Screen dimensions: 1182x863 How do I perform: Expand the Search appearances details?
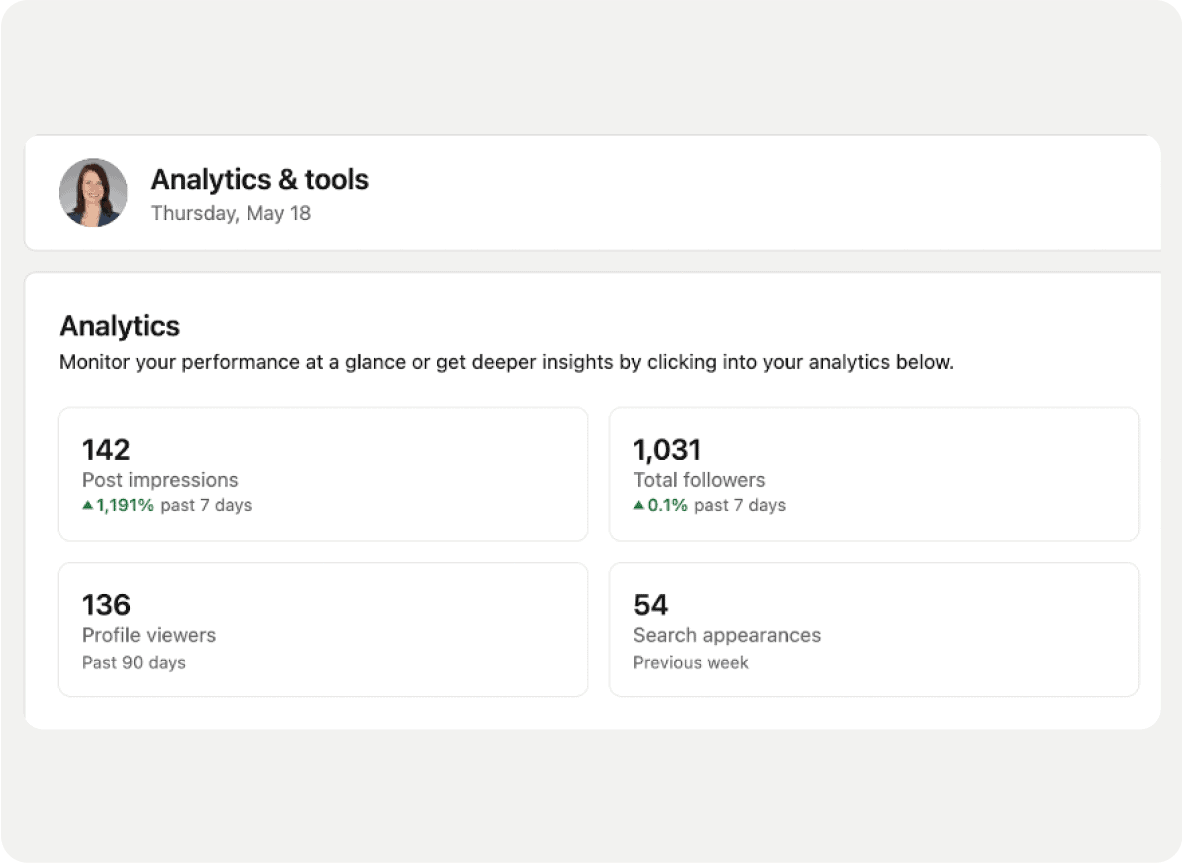873,629
